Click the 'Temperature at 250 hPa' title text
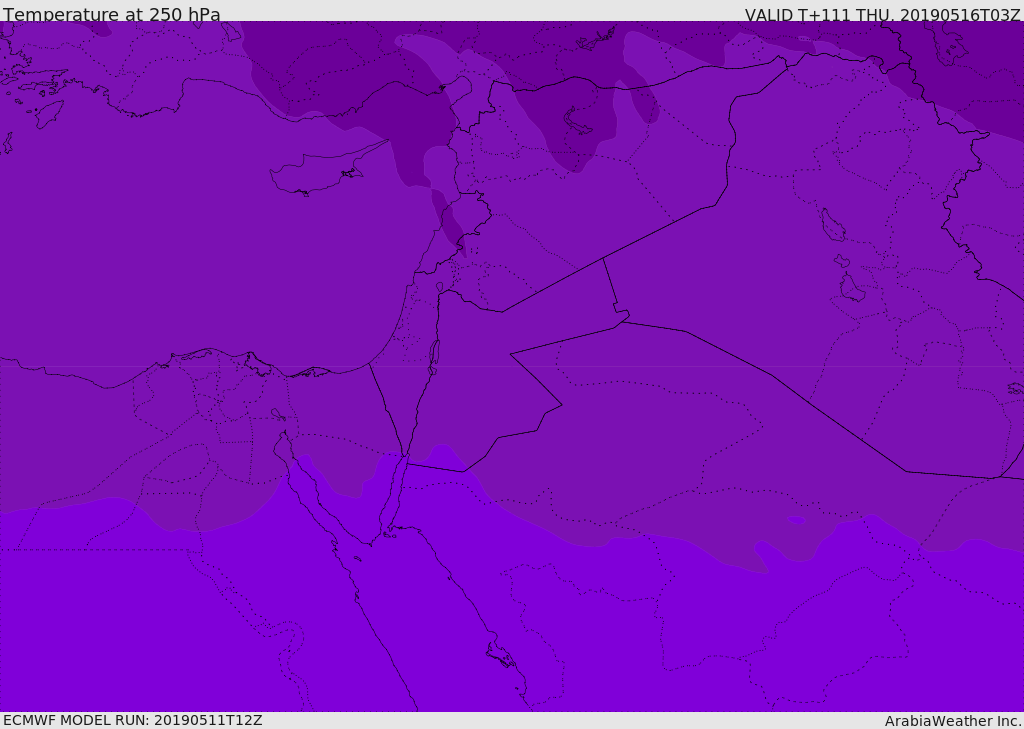This screenshot has height=729, width=1024. click(x=112, y=14)
